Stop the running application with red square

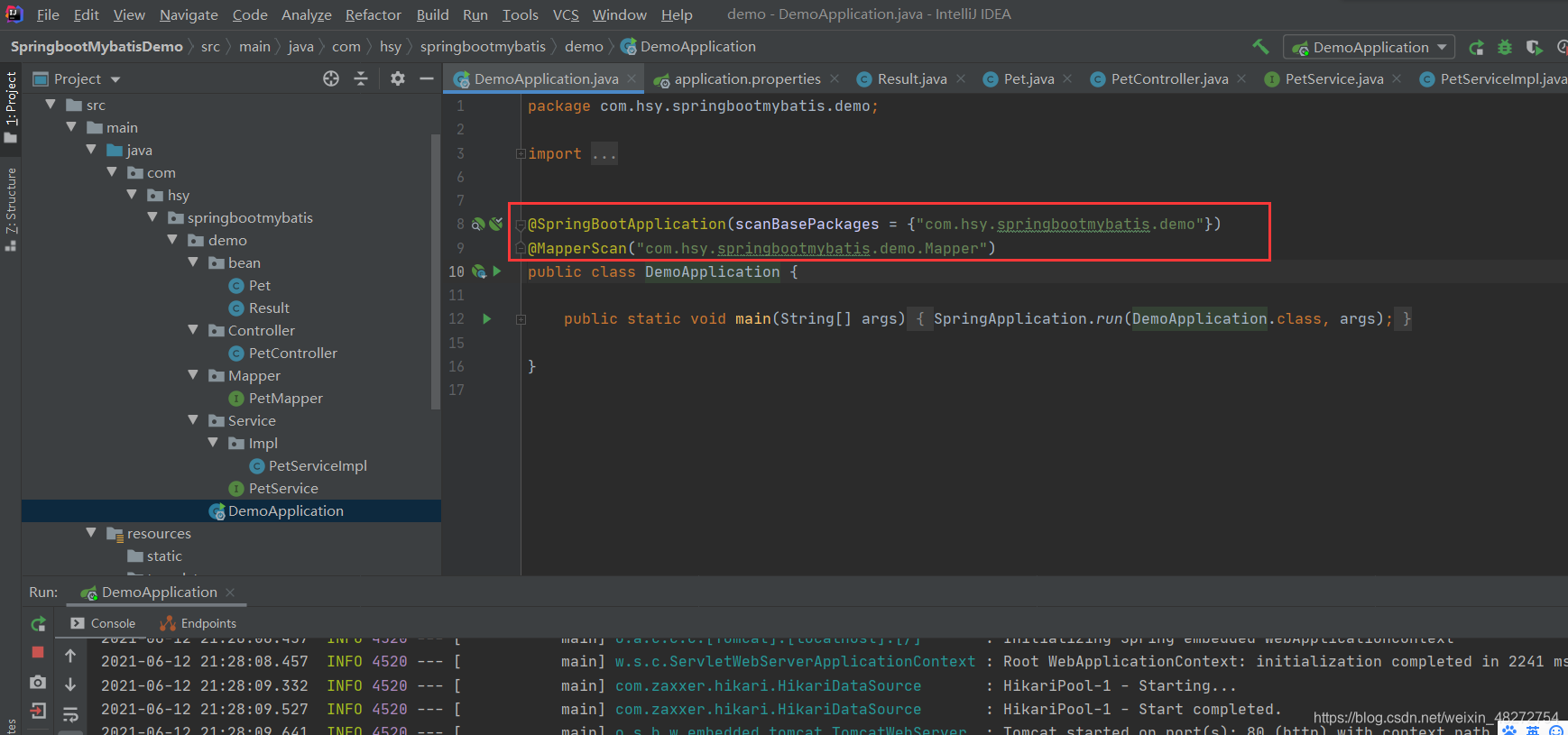[38, 652]
